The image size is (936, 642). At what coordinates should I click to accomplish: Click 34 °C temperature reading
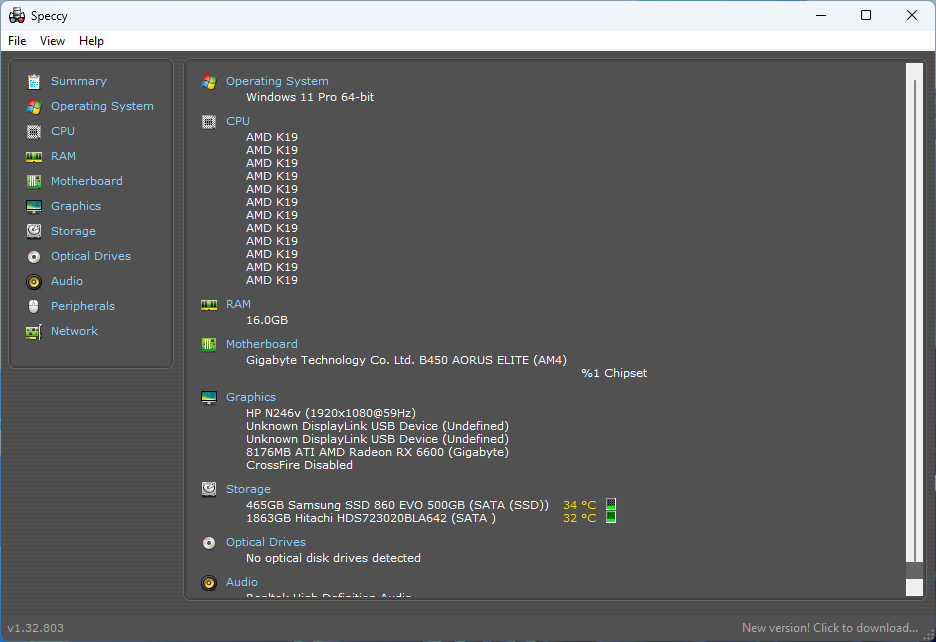[580, 505]
